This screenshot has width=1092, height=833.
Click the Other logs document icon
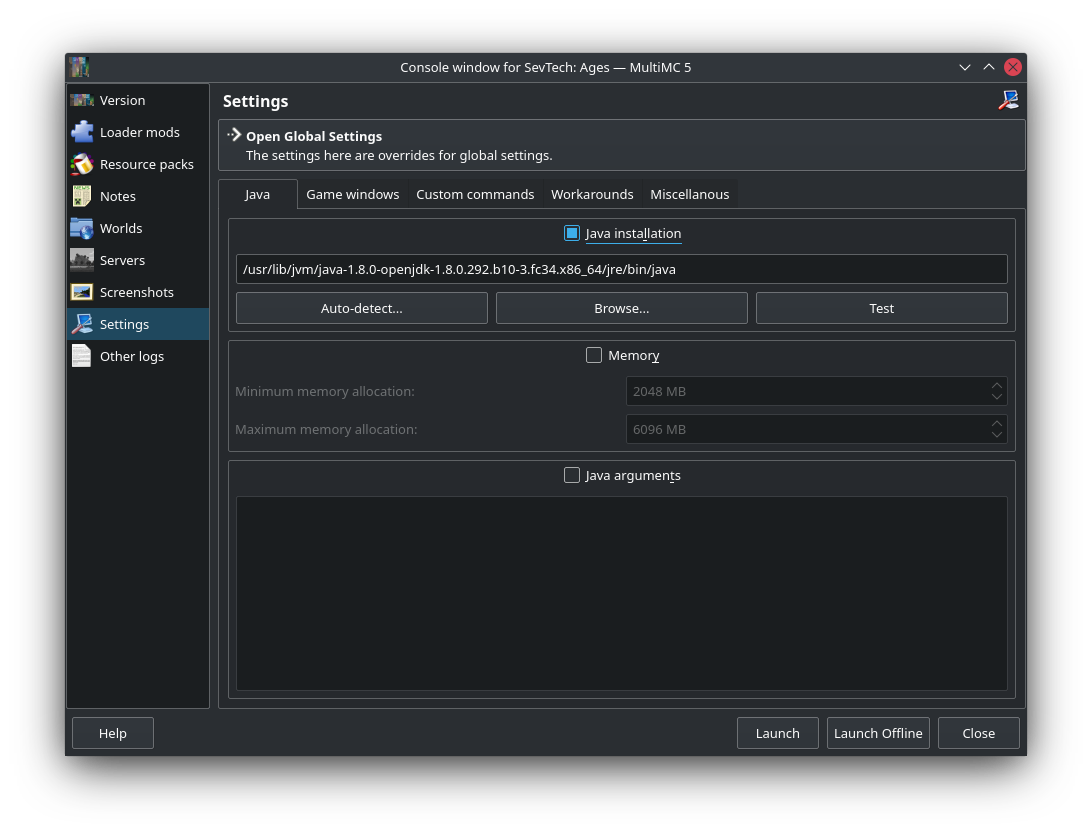81,357
